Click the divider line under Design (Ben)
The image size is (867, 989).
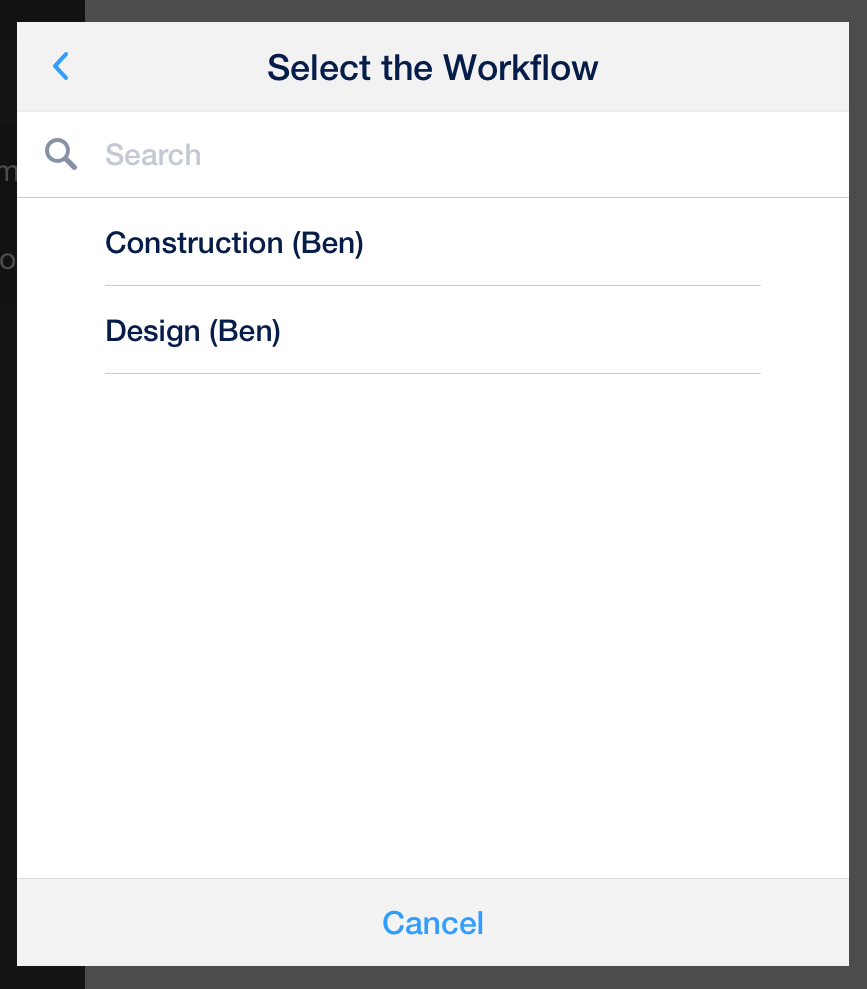pos(432,373)
